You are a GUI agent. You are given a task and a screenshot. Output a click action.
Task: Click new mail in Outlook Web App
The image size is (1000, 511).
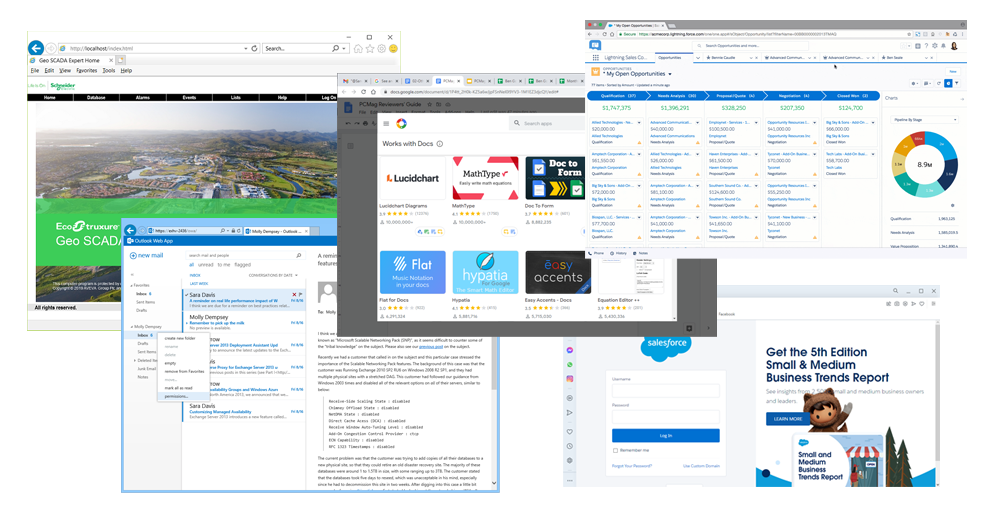147,255
